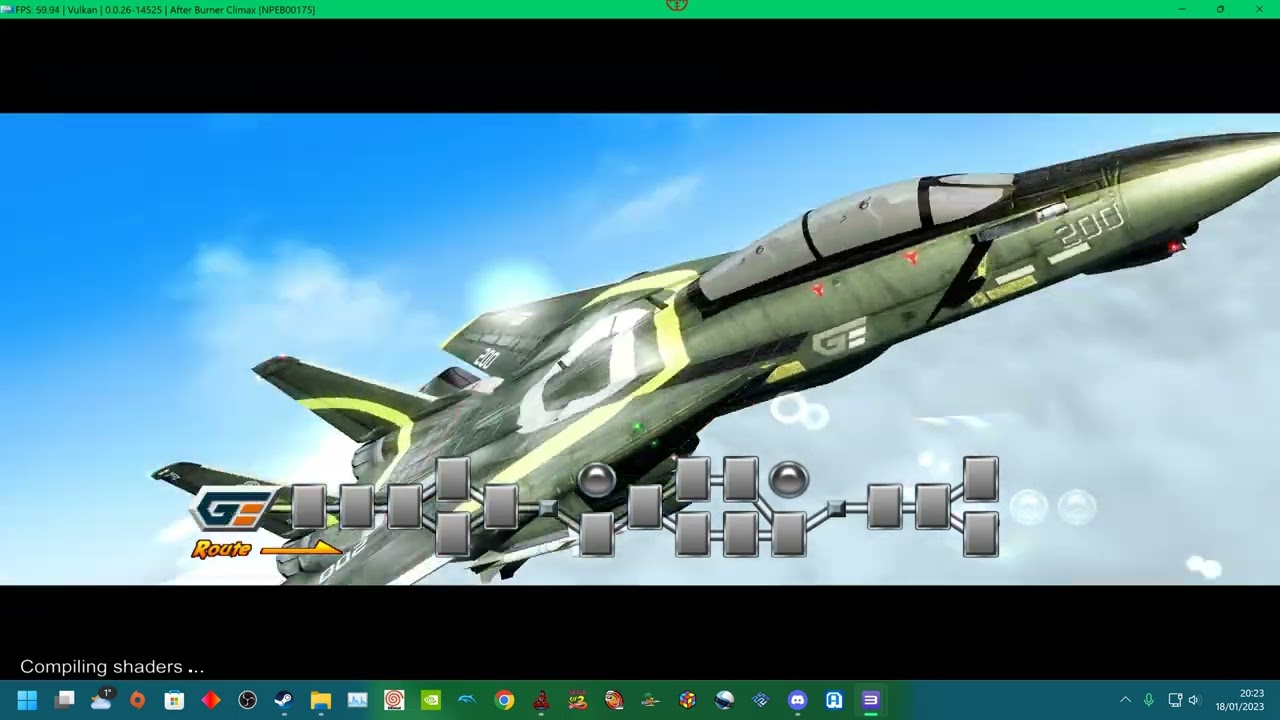Open the Windows Start menu
This screenshot has height=720, width=1280.
click(x=27, y=700)
